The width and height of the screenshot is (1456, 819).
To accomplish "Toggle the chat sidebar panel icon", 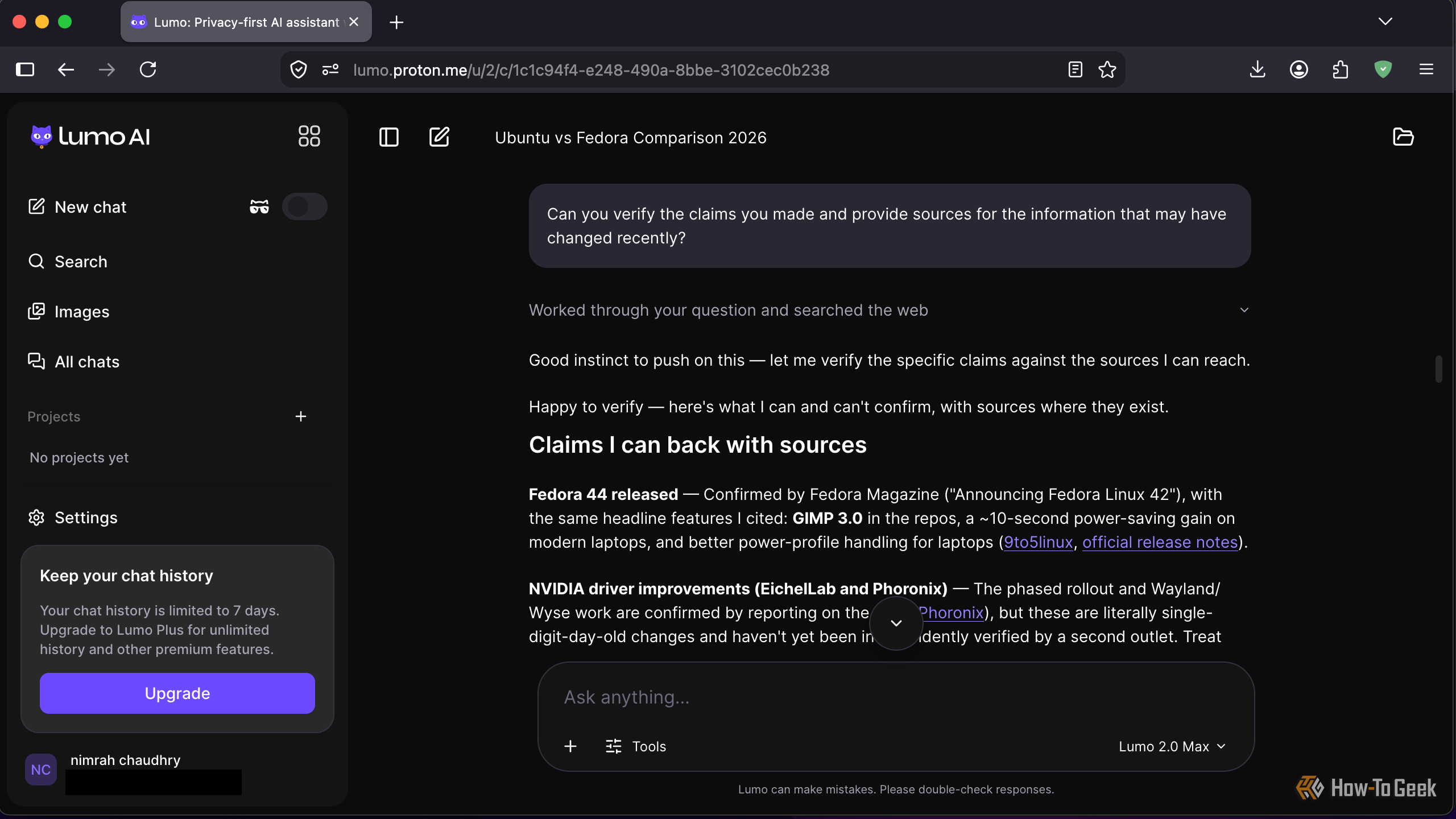I will pos(389,137).
